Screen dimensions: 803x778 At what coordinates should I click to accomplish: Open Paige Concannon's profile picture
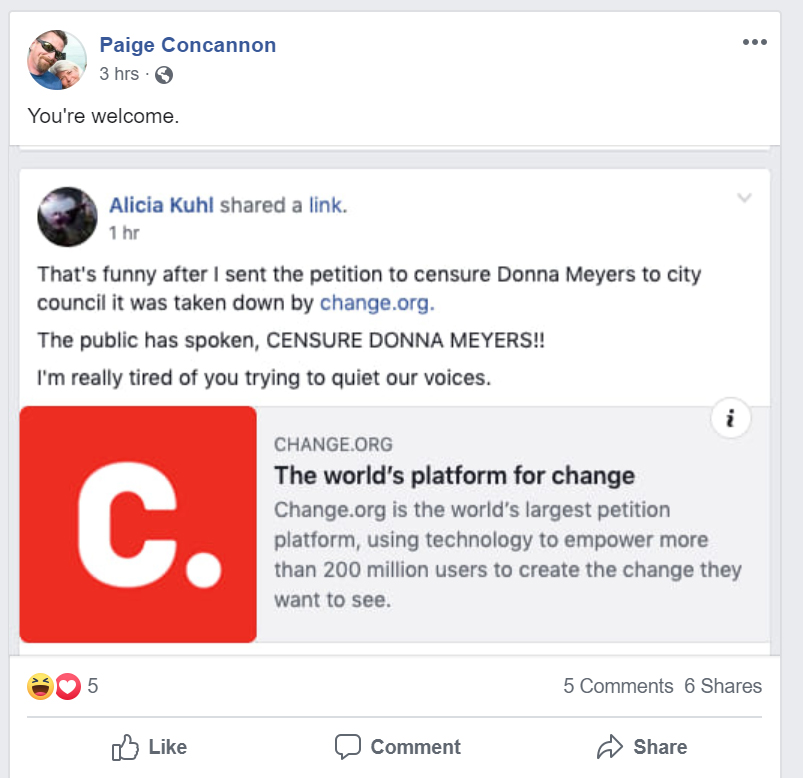pyautogui.click(x=57, y=60)
